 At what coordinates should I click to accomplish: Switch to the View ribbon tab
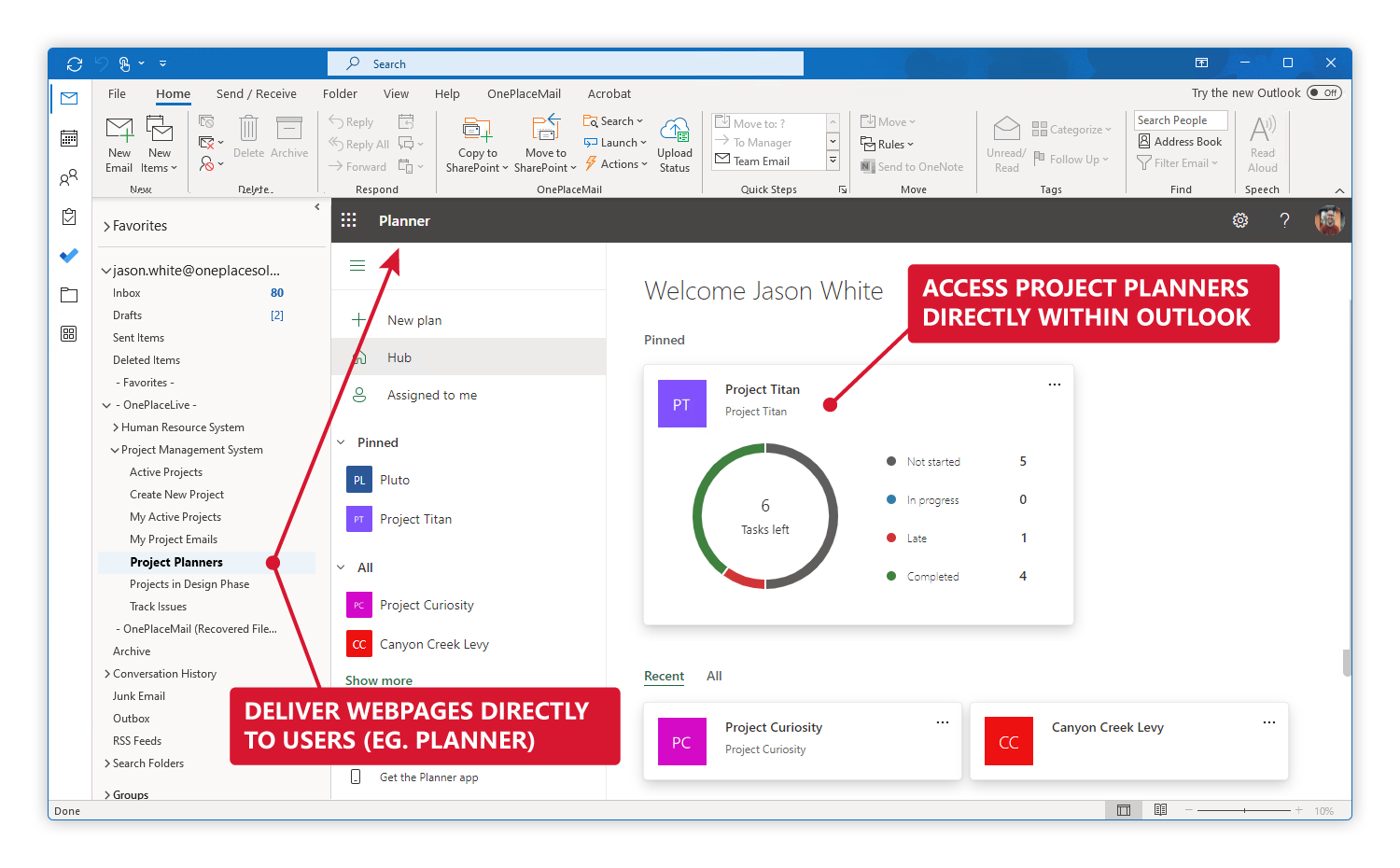pos(396,93)
